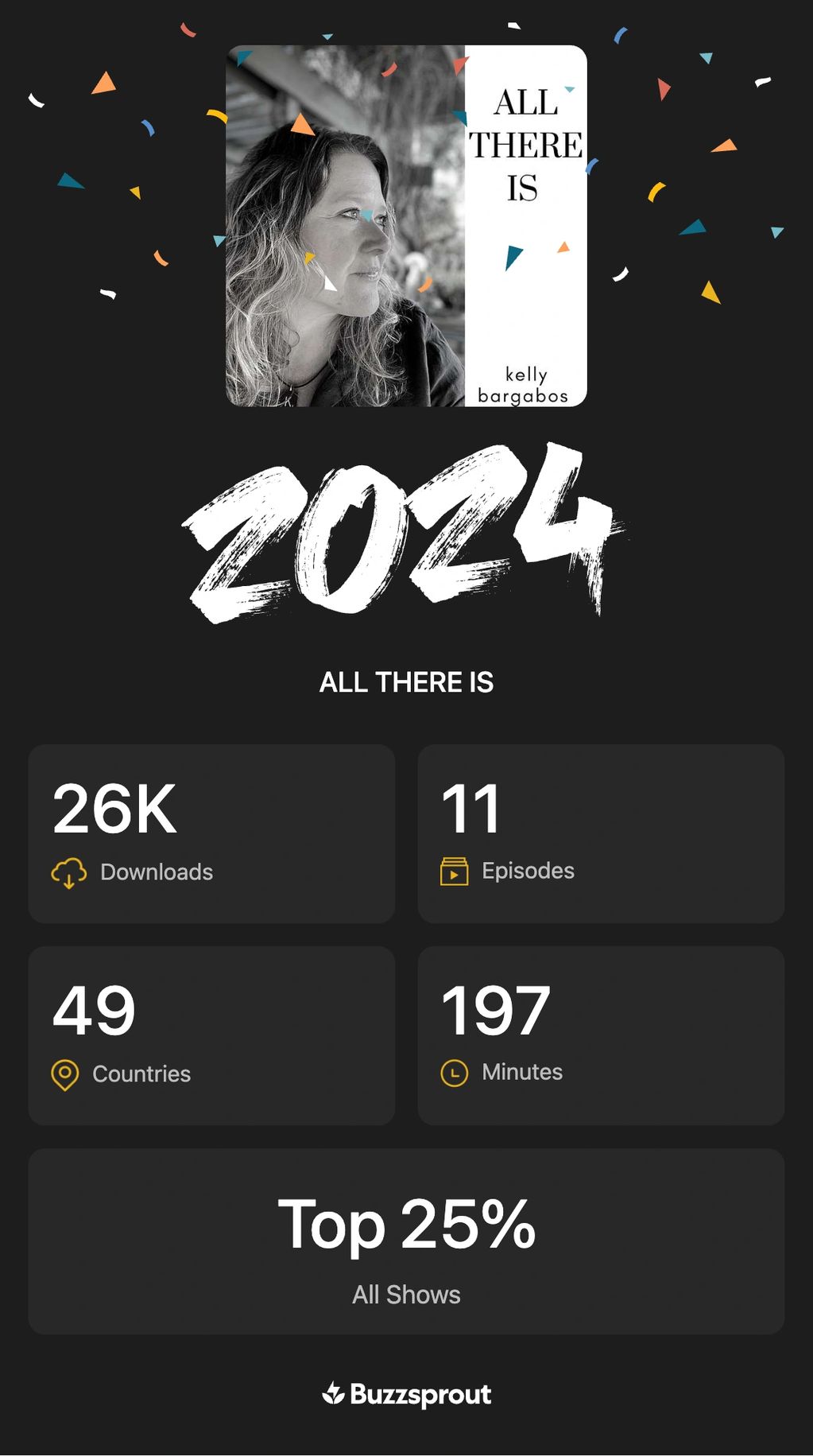
Task: Select the All Shows label
Action: tap(406, 1295)
